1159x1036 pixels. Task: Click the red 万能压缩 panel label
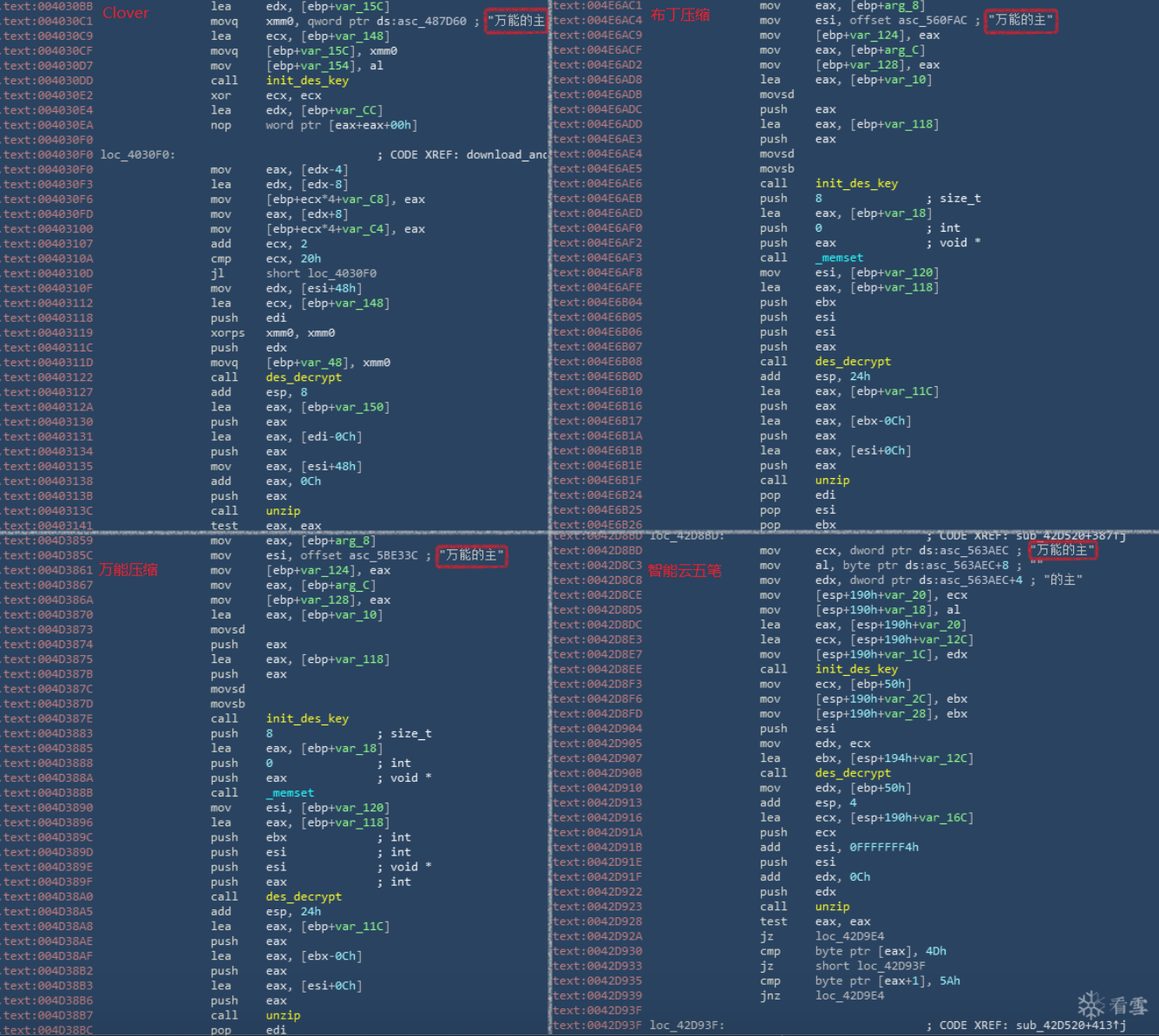(128, 569)
